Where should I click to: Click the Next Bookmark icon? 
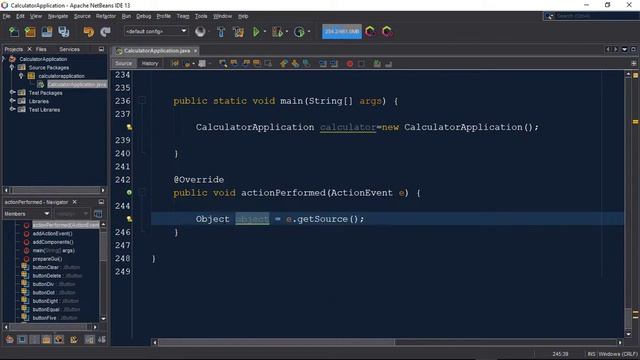(295, 64)
